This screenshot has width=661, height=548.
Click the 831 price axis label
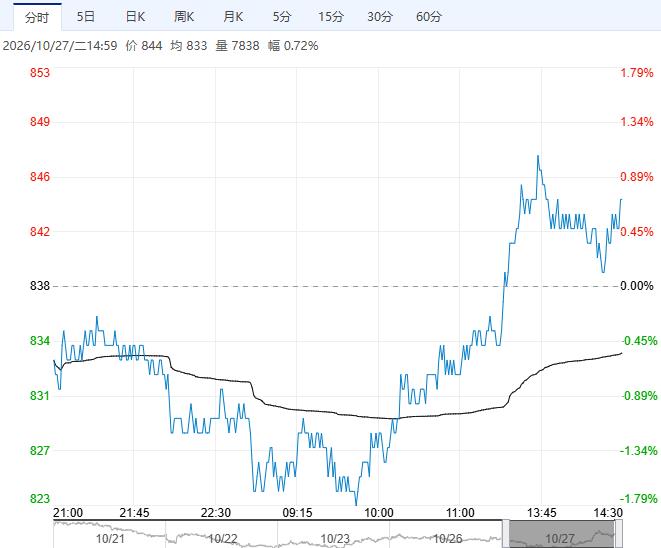tap(40, 395)
